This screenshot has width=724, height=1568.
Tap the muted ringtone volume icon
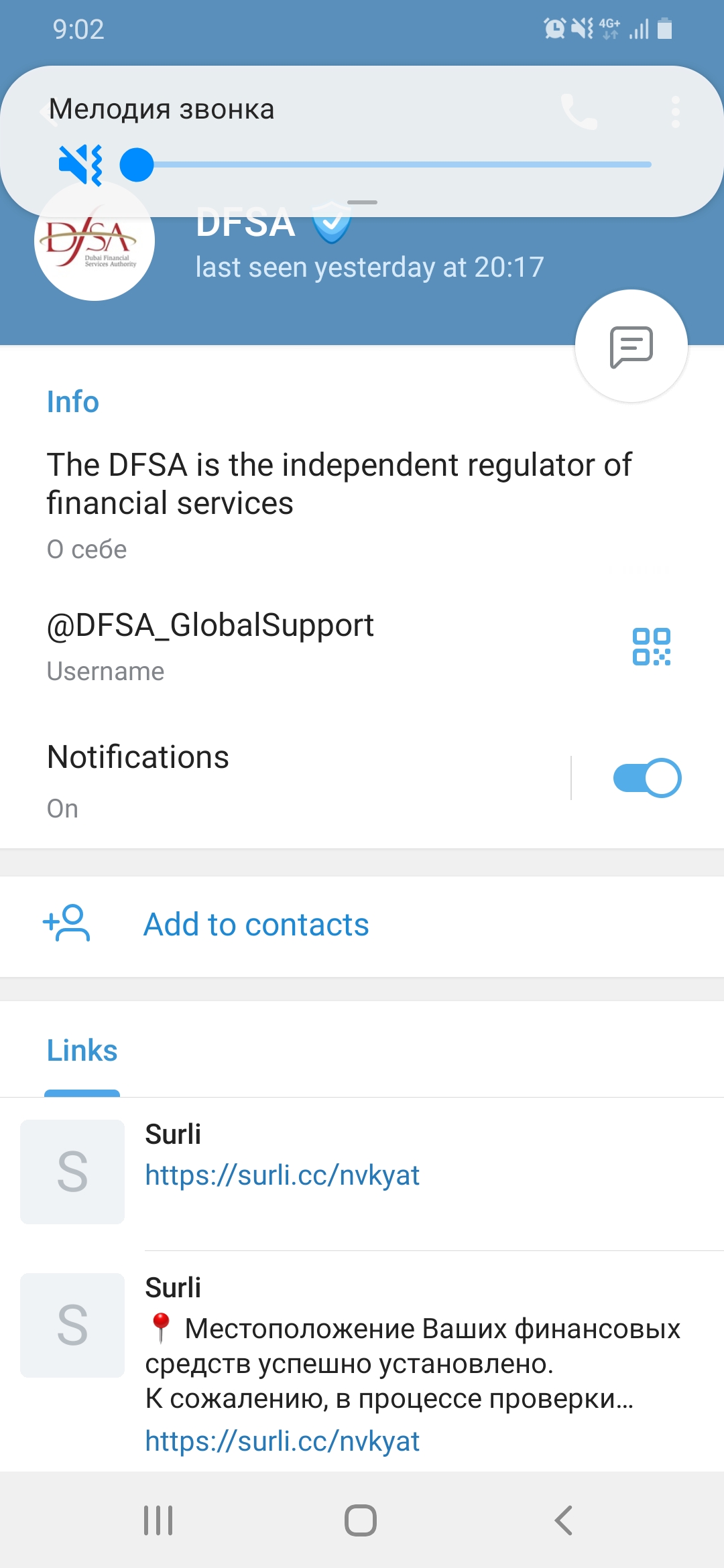(x=80, y=165)
